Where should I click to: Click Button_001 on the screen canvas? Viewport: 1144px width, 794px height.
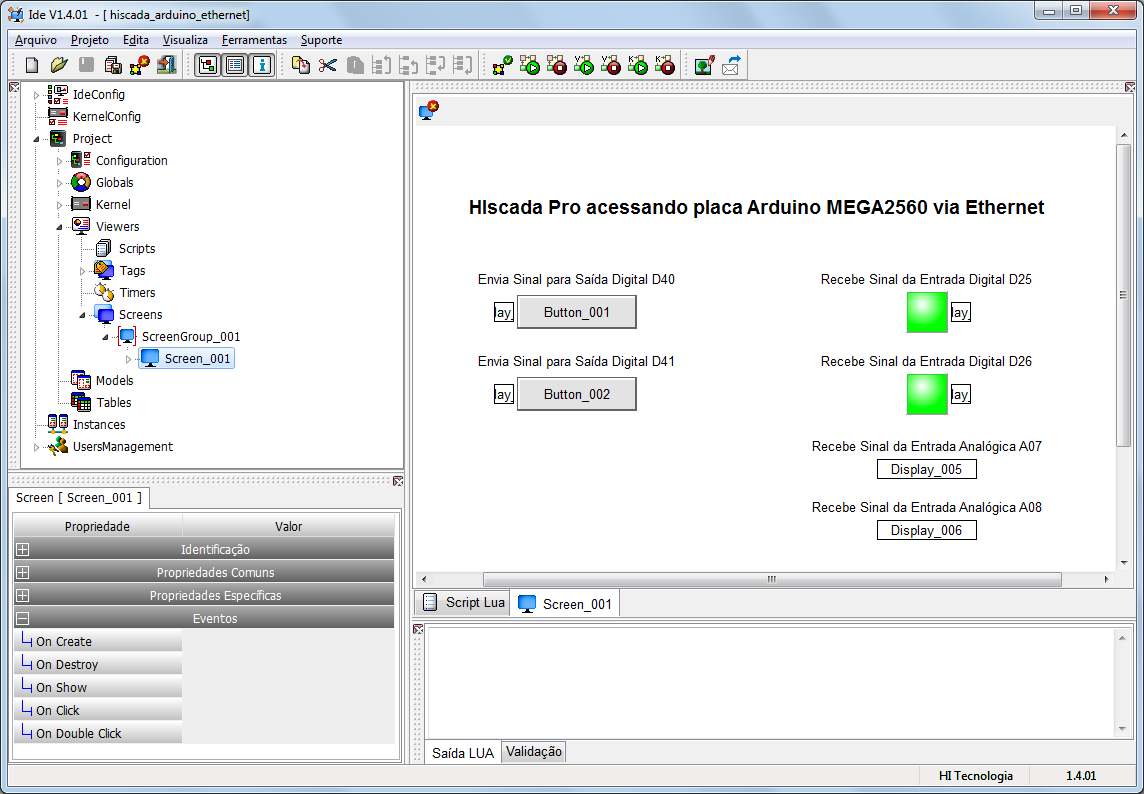coord(576,312)
